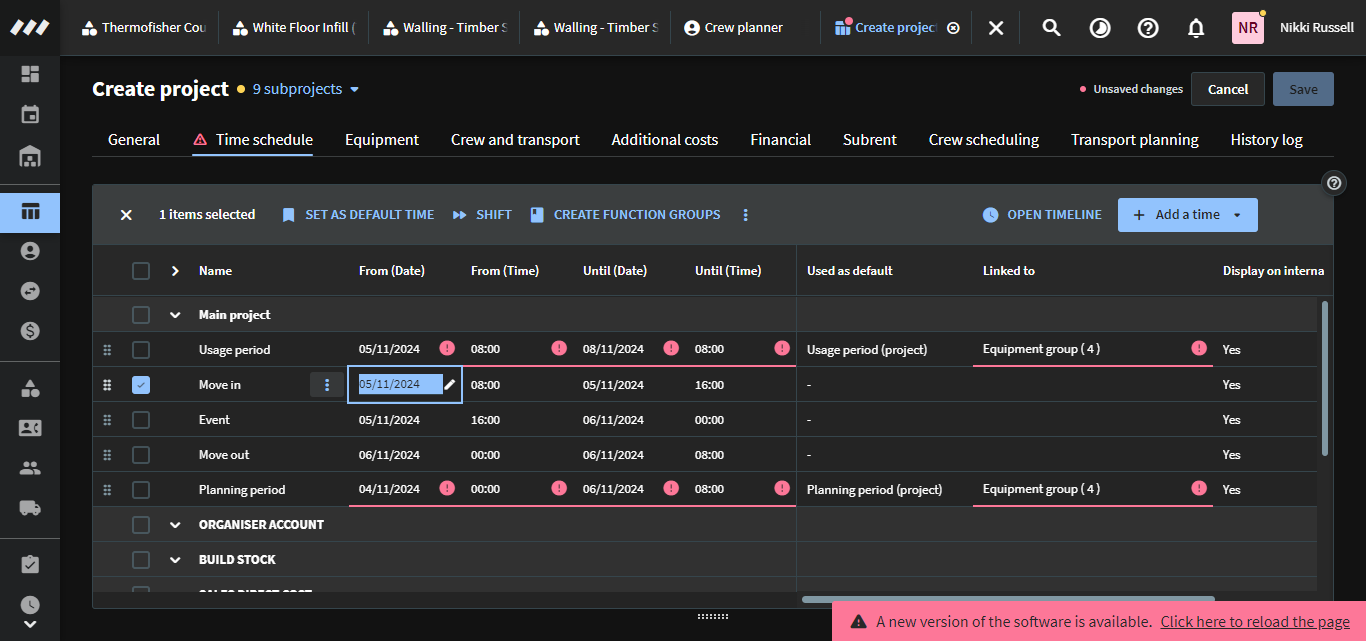Open the History log tab
The width and height of the screenshot is (1366, 641).
point(1267,140)
